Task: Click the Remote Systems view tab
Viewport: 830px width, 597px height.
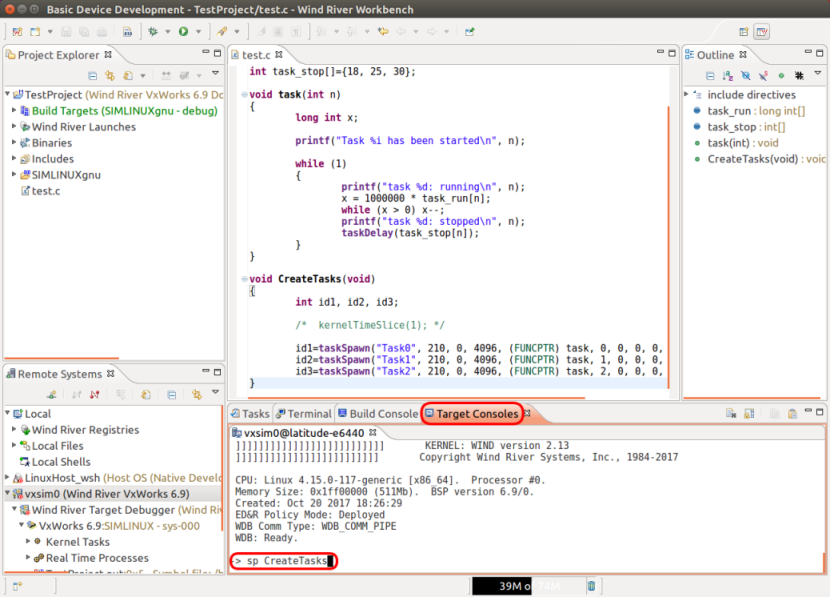Action: 59,374
